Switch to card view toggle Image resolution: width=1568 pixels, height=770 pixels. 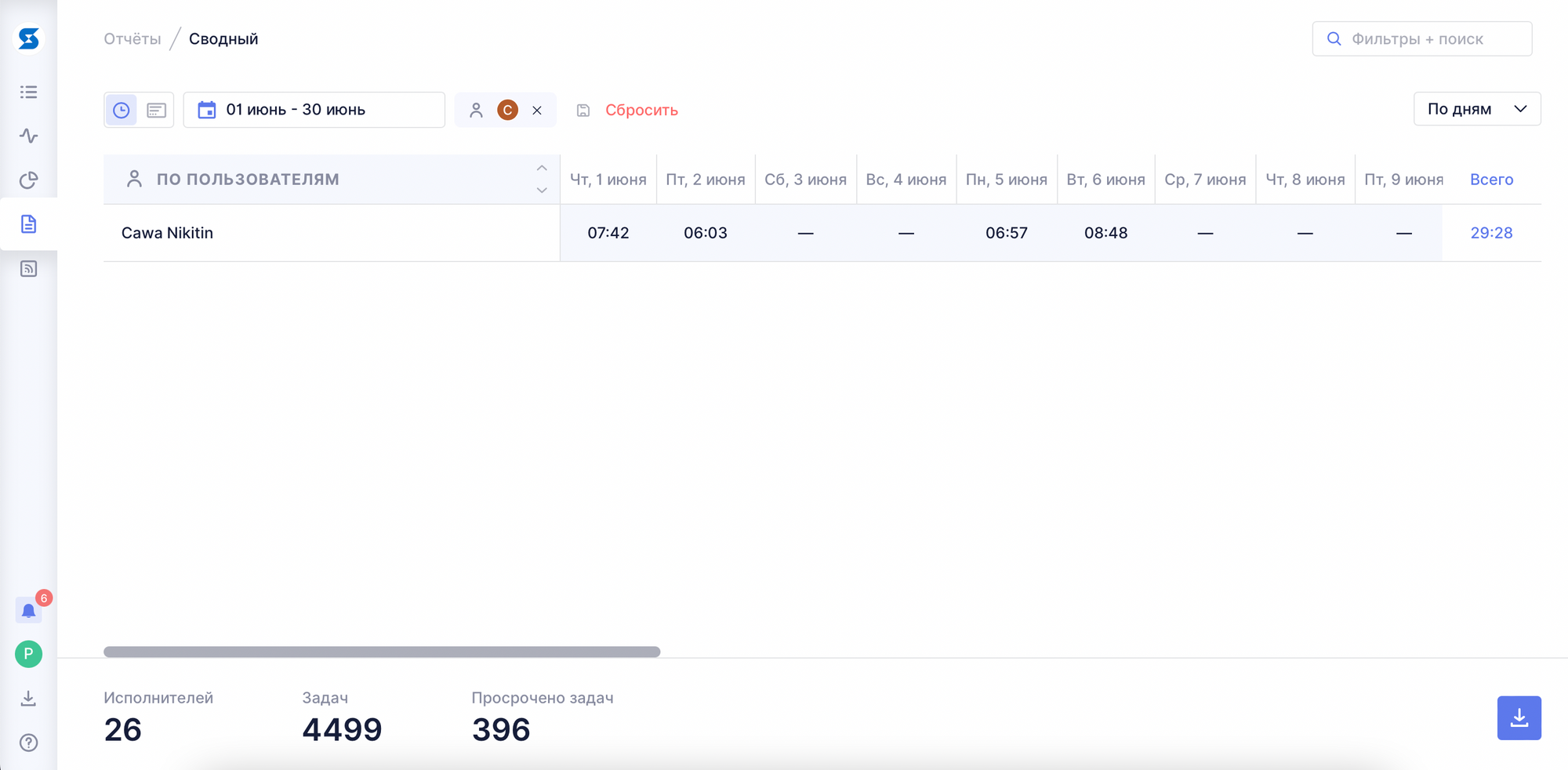coord(156,110)
